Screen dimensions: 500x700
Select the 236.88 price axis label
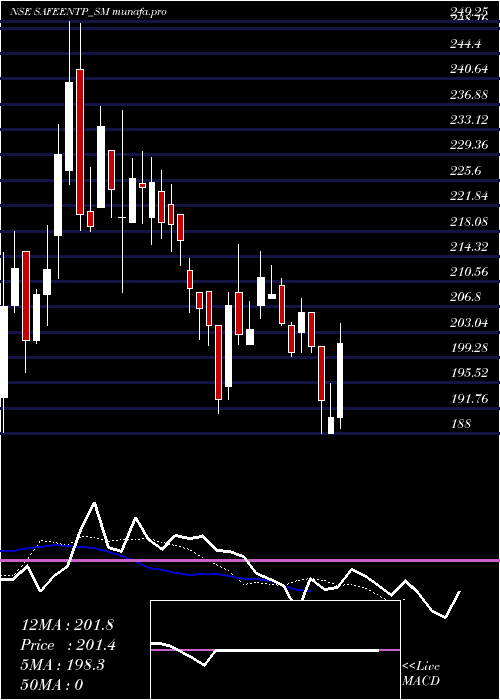click(470, 95)
